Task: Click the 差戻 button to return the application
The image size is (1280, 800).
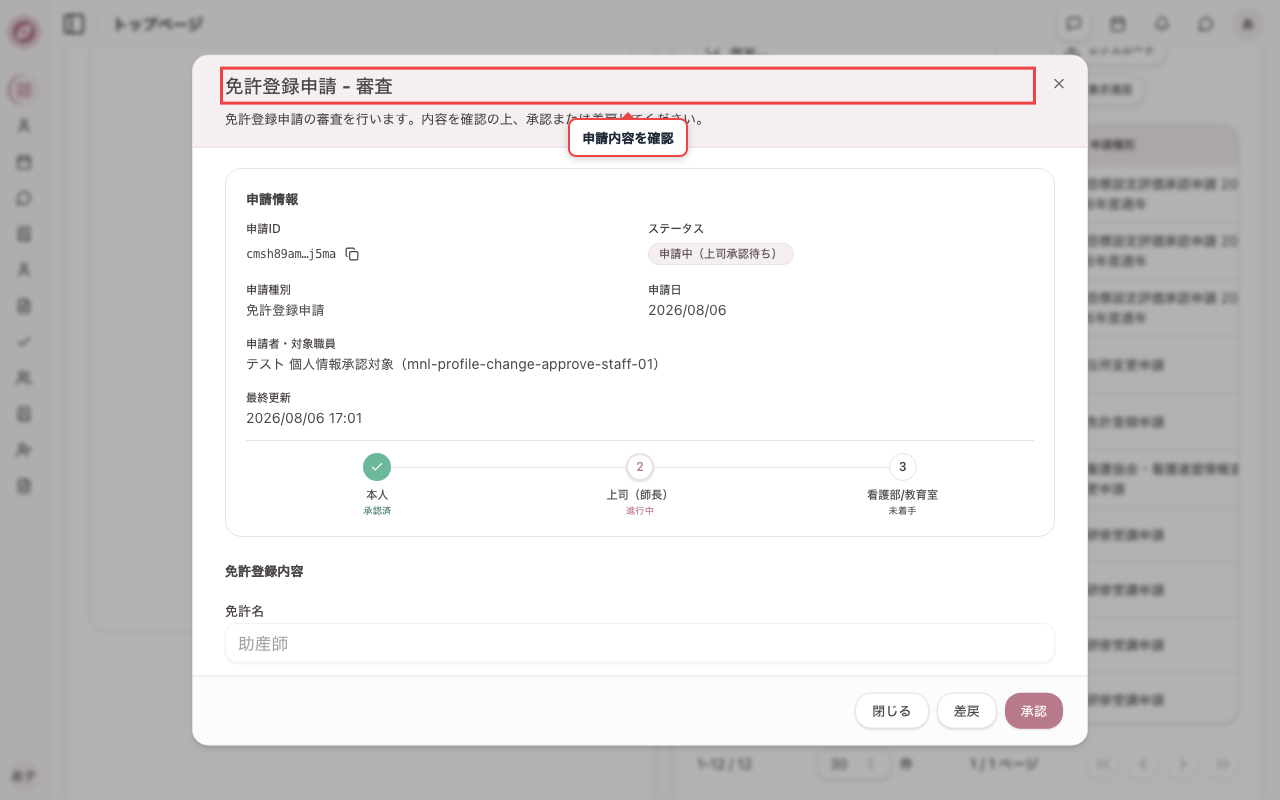Action: coord(966,711)
